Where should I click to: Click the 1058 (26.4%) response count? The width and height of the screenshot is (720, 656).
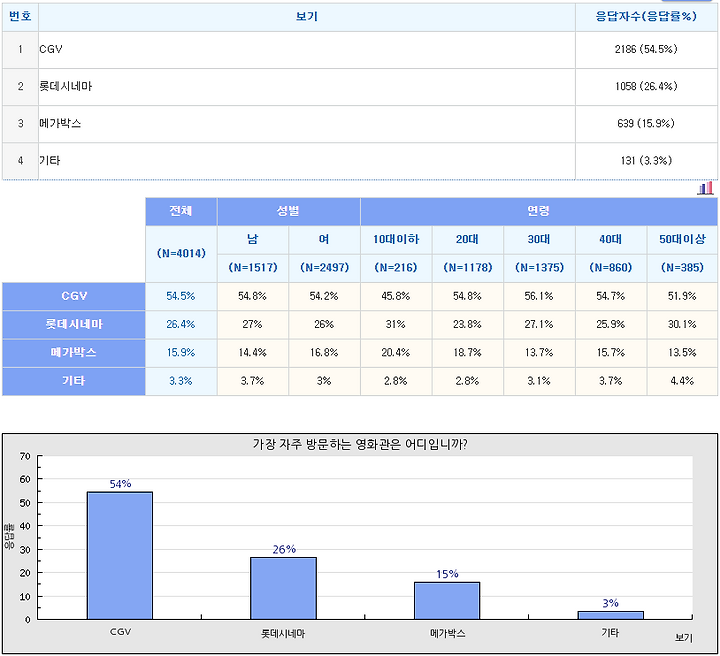click(646, 86)
